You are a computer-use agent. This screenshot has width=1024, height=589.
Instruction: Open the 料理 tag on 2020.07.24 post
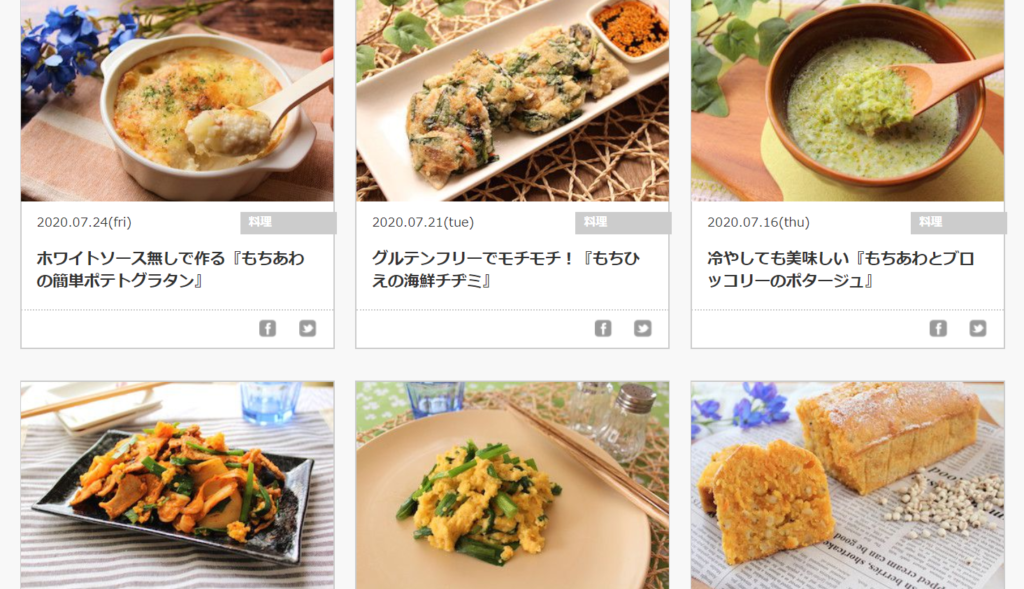288,223
